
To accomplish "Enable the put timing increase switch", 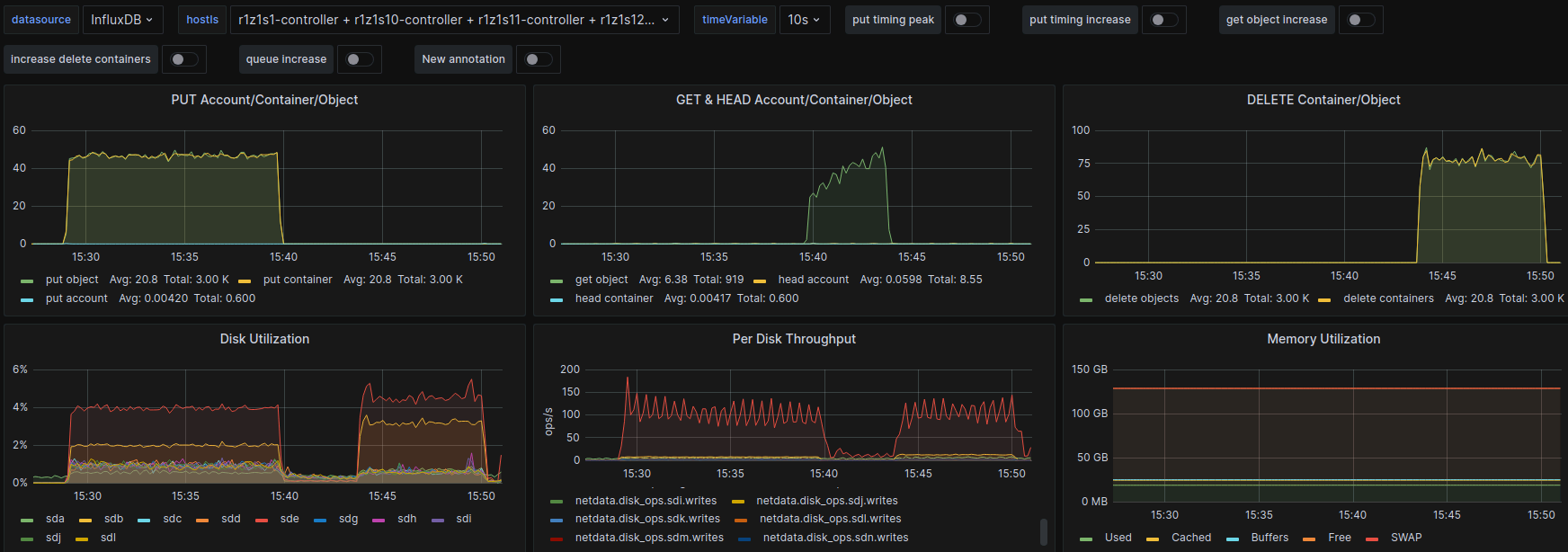I will [1163, 20].
